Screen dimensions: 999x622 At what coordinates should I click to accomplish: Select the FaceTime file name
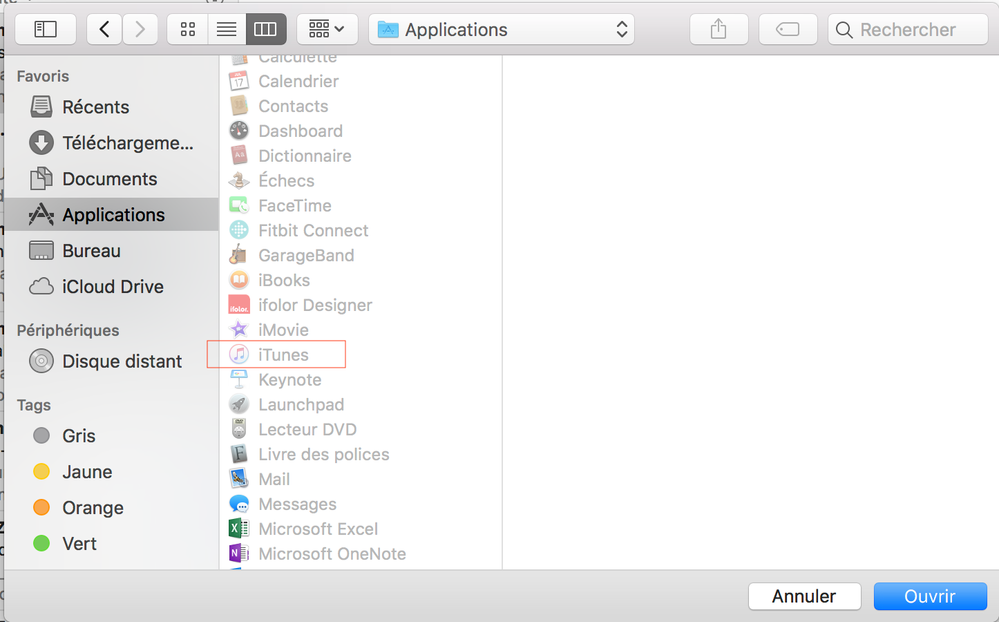295,206
